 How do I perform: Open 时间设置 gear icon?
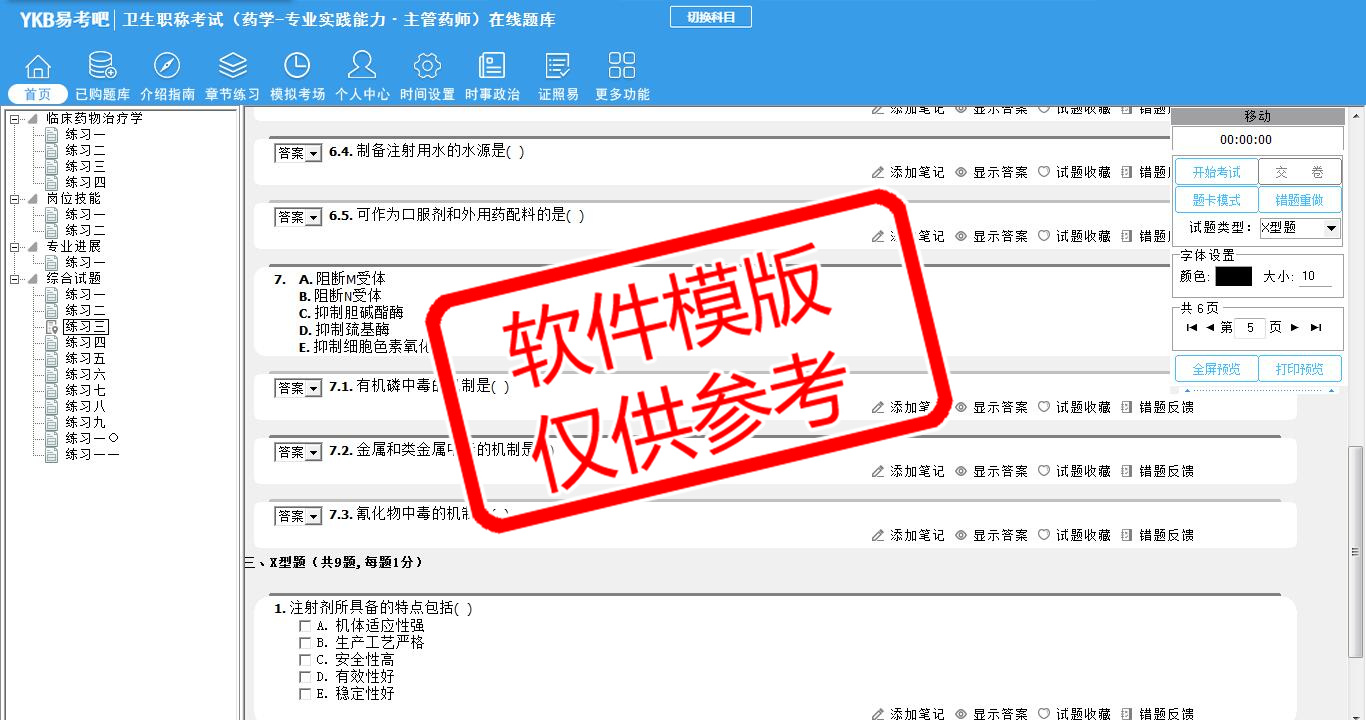[427, 67]
